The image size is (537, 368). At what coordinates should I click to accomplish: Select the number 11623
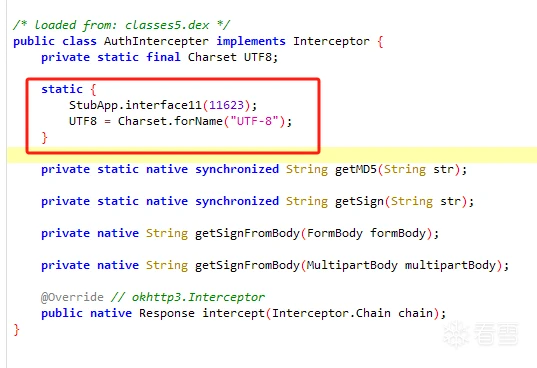tap(226, 105)
